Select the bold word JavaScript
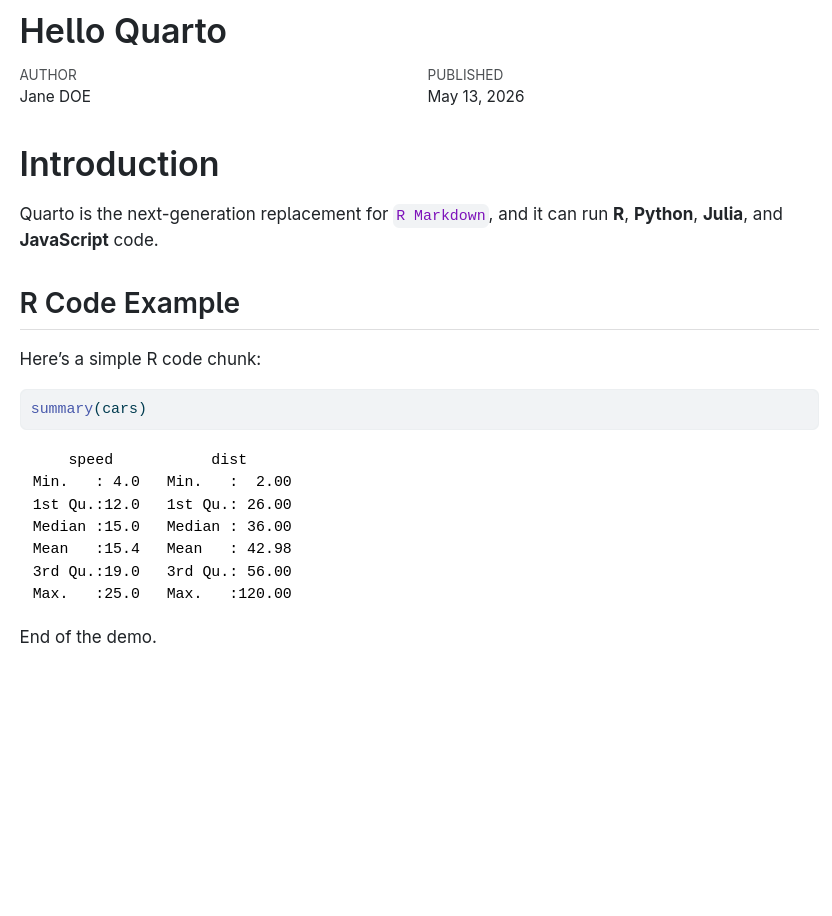Viewport: 832px width, 916px height. click(x=64, y=240)
